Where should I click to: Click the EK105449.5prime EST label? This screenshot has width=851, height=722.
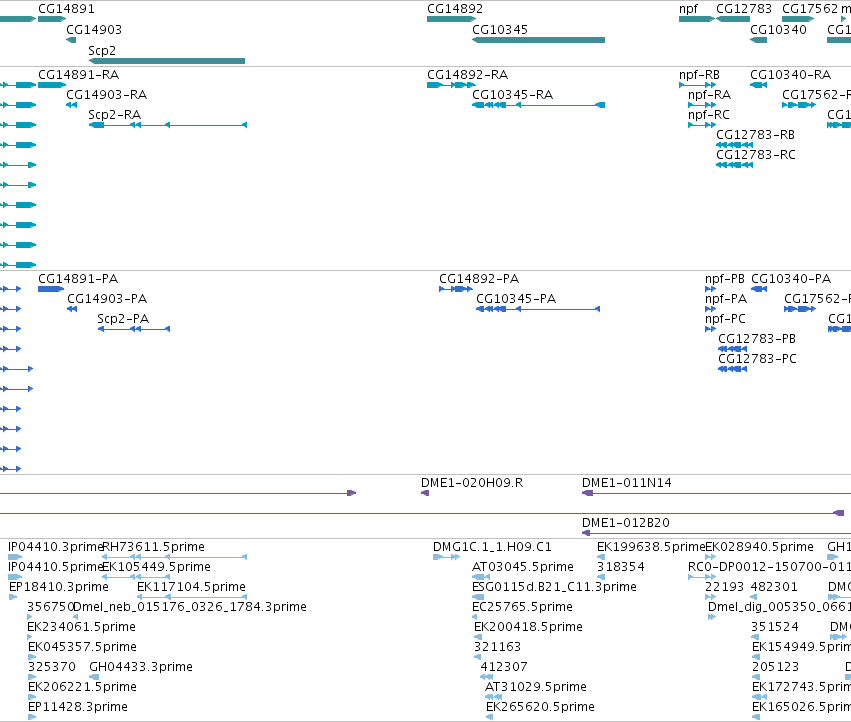pos(156,567)
